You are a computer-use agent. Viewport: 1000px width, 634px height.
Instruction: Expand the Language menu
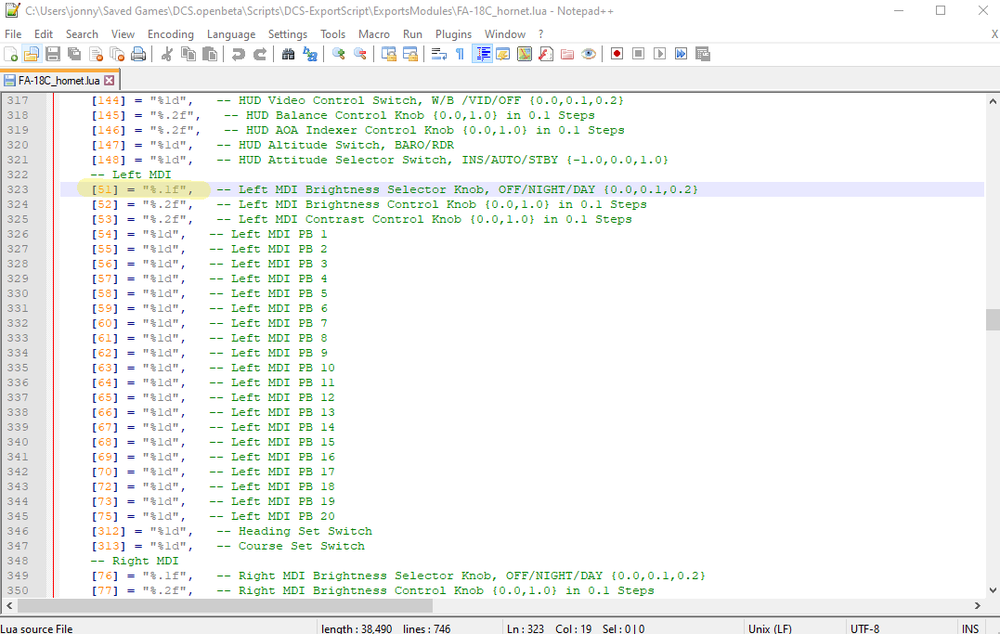231,34
